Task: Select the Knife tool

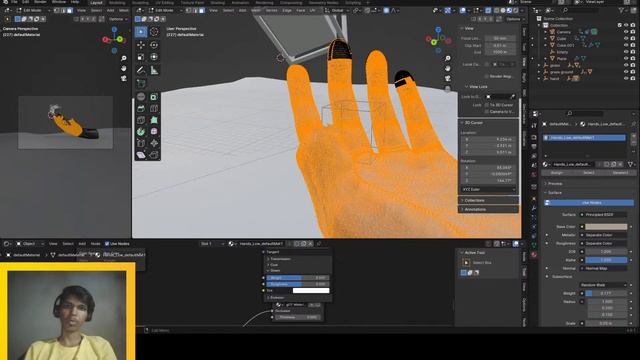Action: tap(141, 120)
